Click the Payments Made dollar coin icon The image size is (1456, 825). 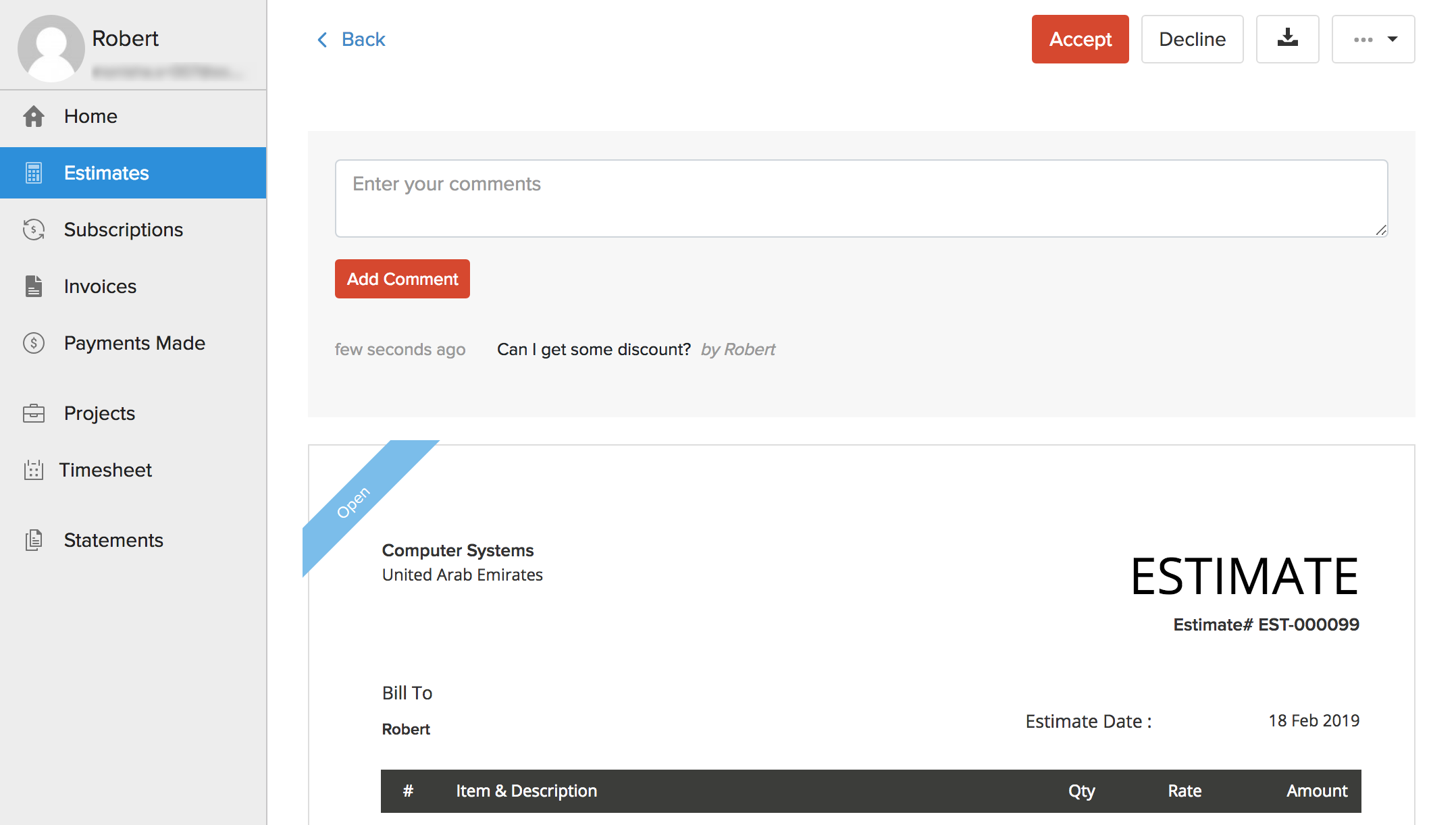pos(34,343)
